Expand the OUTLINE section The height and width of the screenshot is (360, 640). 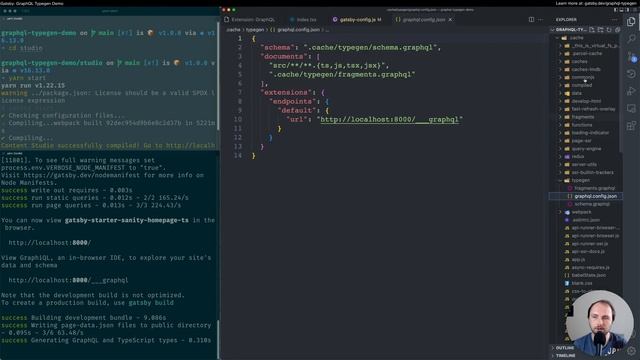point(564,348)
